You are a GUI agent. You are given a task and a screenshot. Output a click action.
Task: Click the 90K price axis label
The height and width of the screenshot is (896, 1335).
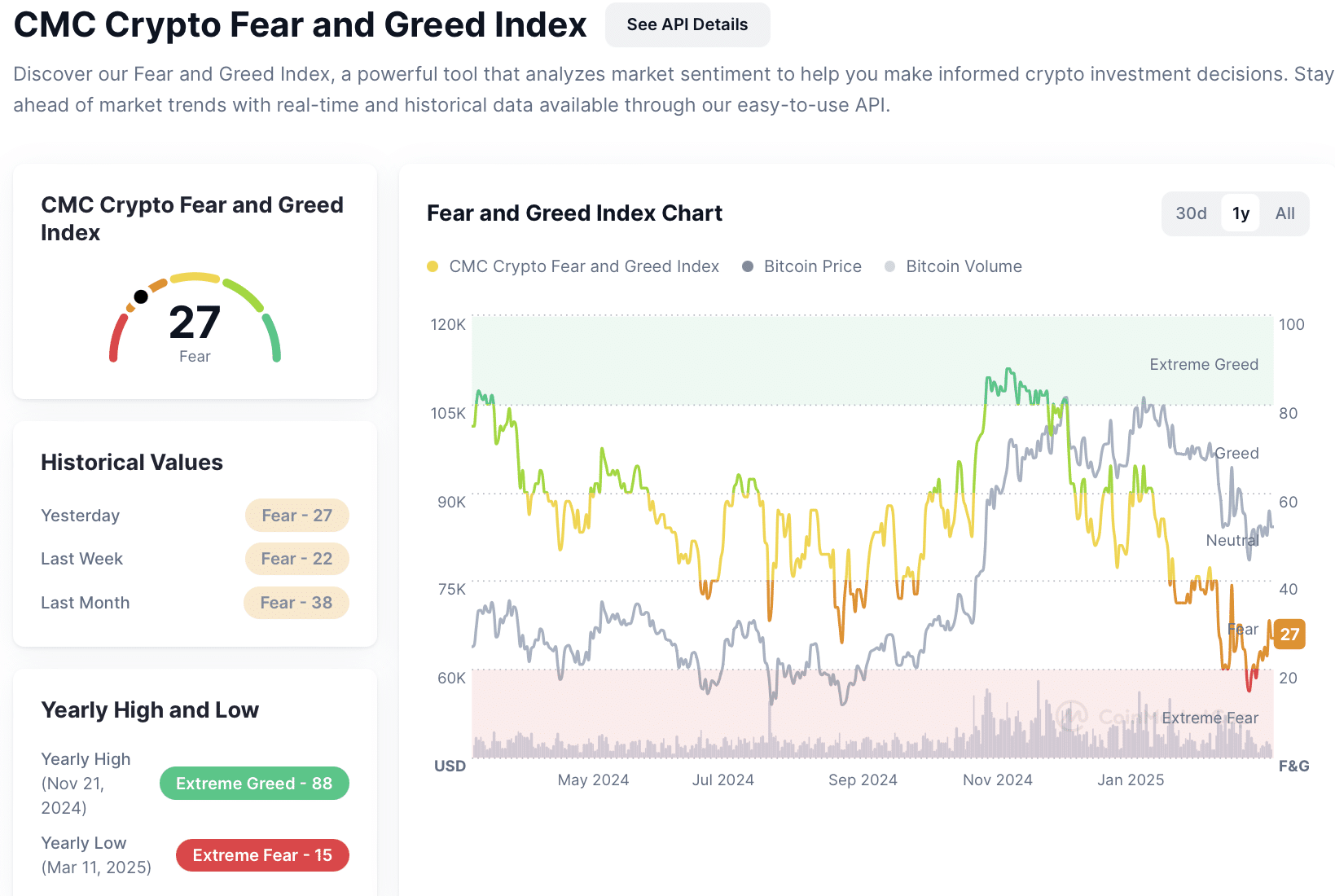pos(451,502)
